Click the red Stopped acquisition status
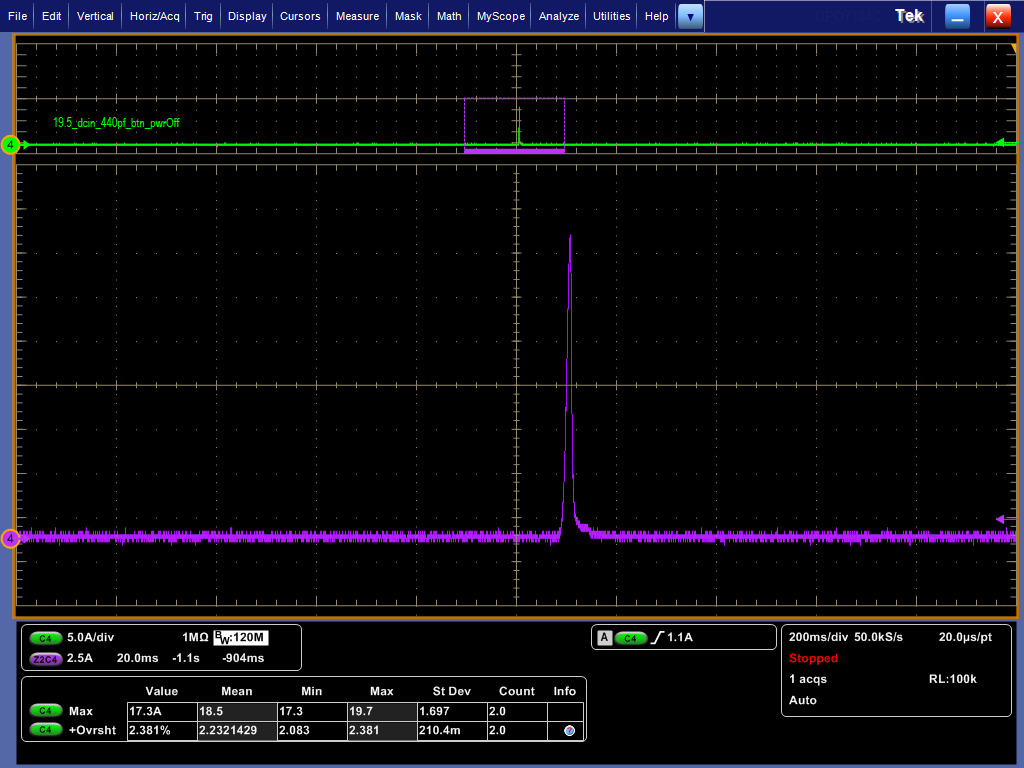The height and width of the screenshot is (768, 1024). (813, 658)
